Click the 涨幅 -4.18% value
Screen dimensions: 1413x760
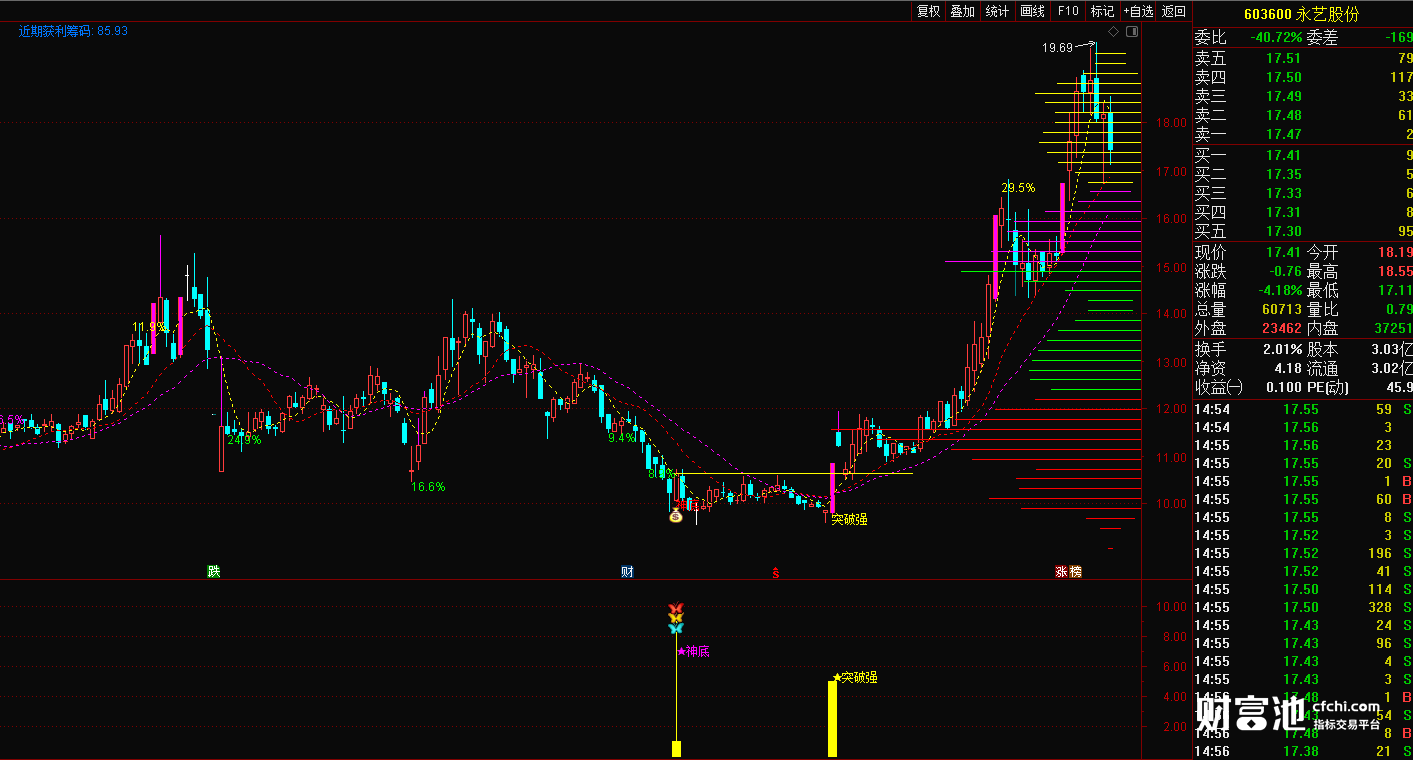tap(1278, 290)
